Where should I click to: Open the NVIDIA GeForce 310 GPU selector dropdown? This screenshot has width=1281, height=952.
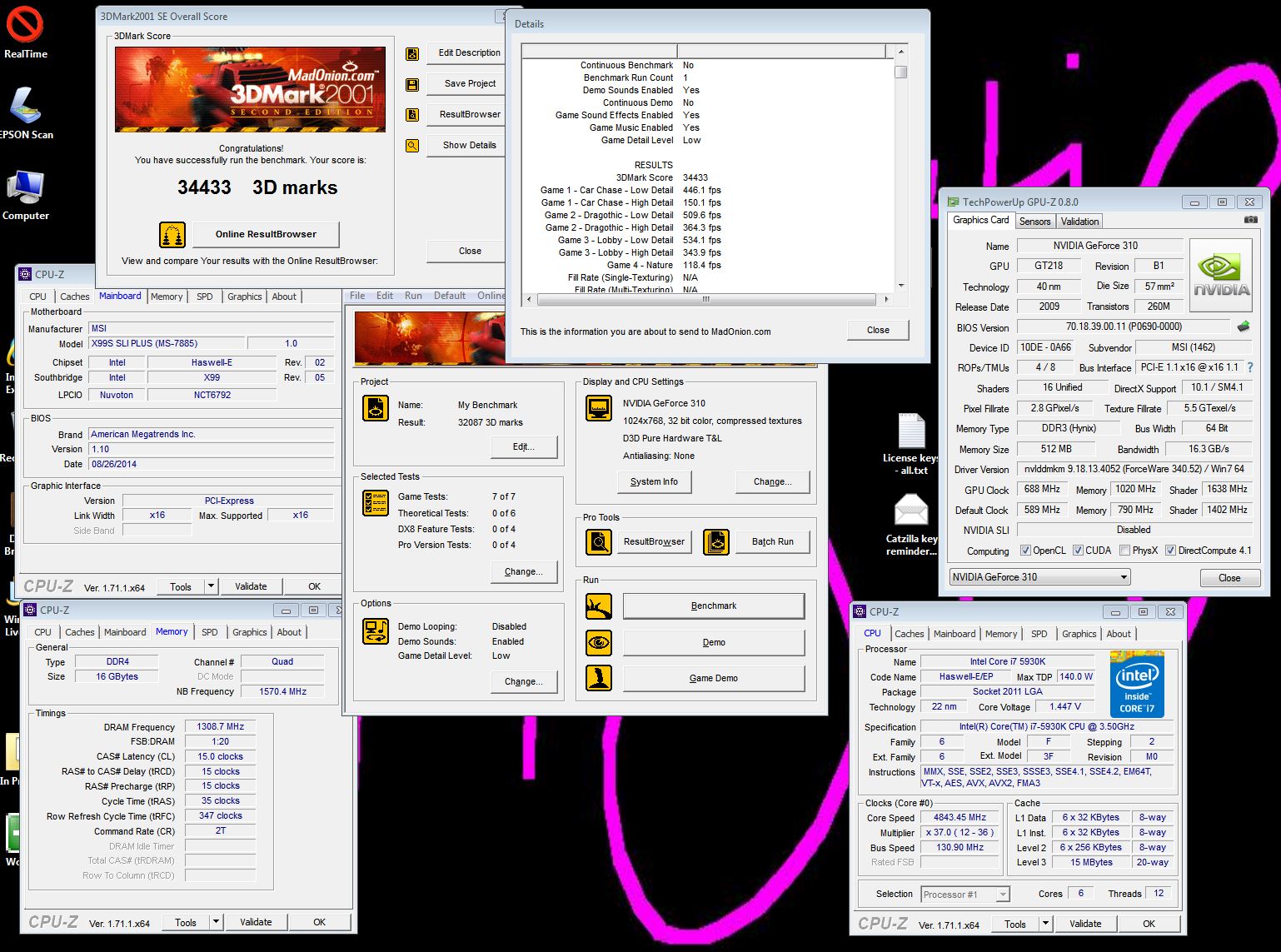[1039, 577]
